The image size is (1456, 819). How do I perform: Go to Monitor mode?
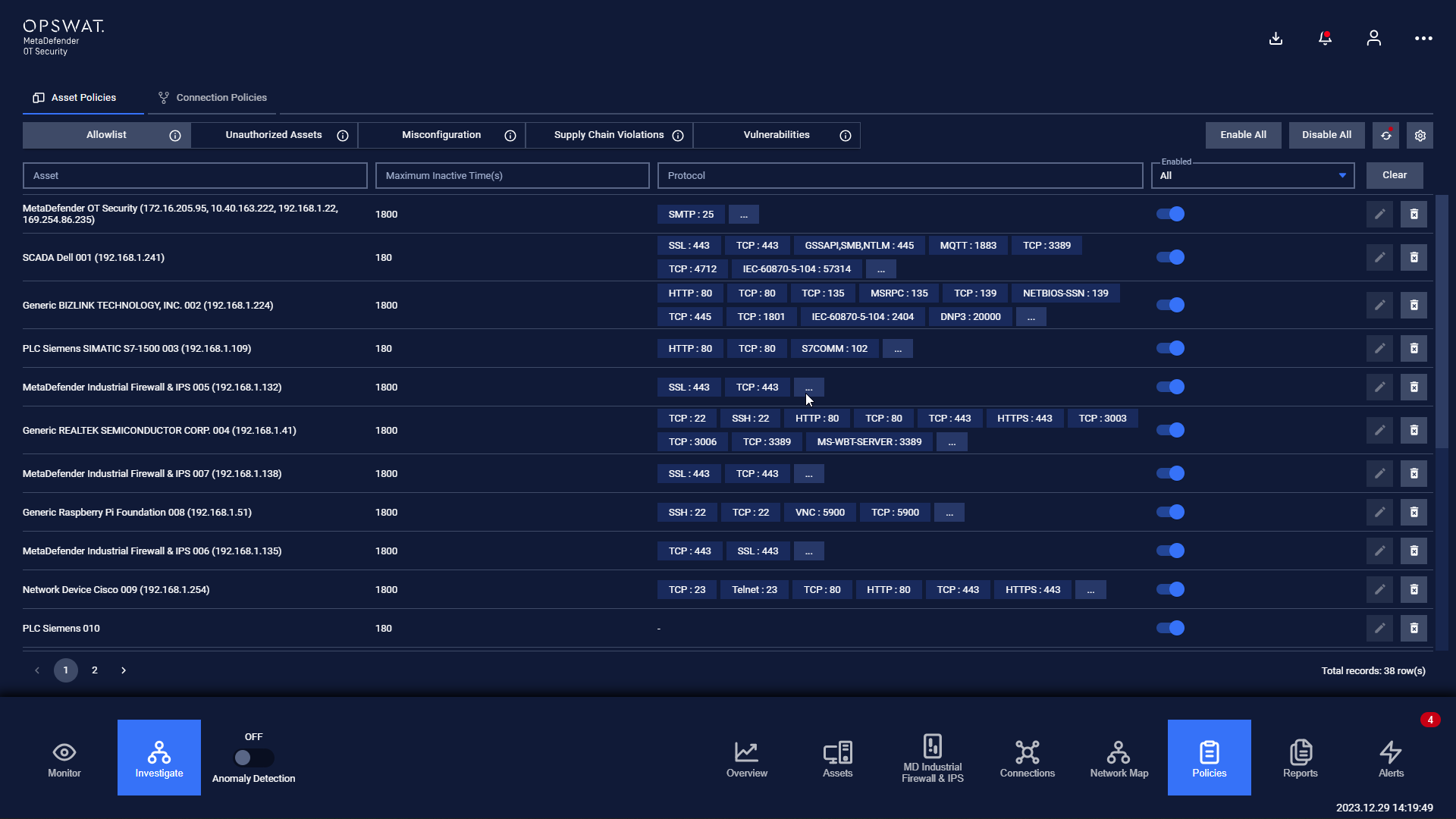point(64,758)
